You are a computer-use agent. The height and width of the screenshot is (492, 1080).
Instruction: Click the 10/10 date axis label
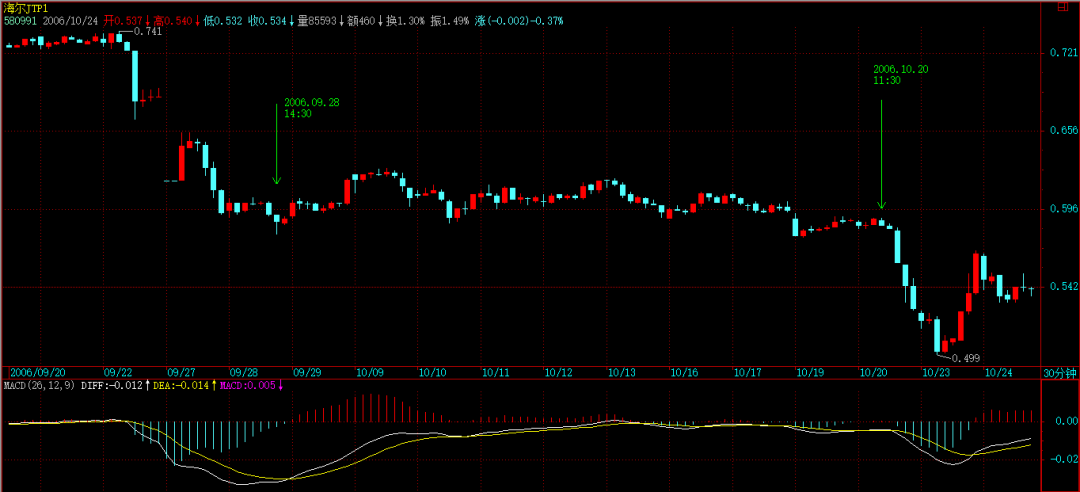[433, 373]
